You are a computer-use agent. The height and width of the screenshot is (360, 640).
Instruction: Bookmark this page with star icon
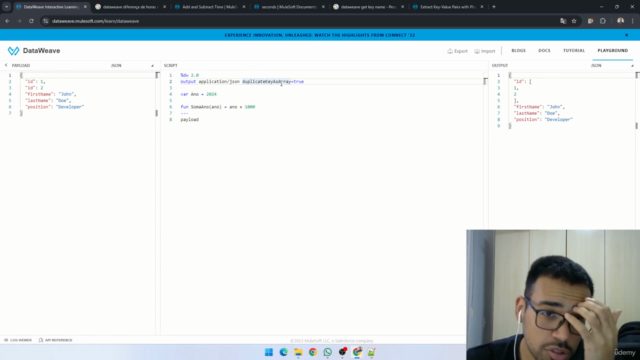click(x=574, y=21)
